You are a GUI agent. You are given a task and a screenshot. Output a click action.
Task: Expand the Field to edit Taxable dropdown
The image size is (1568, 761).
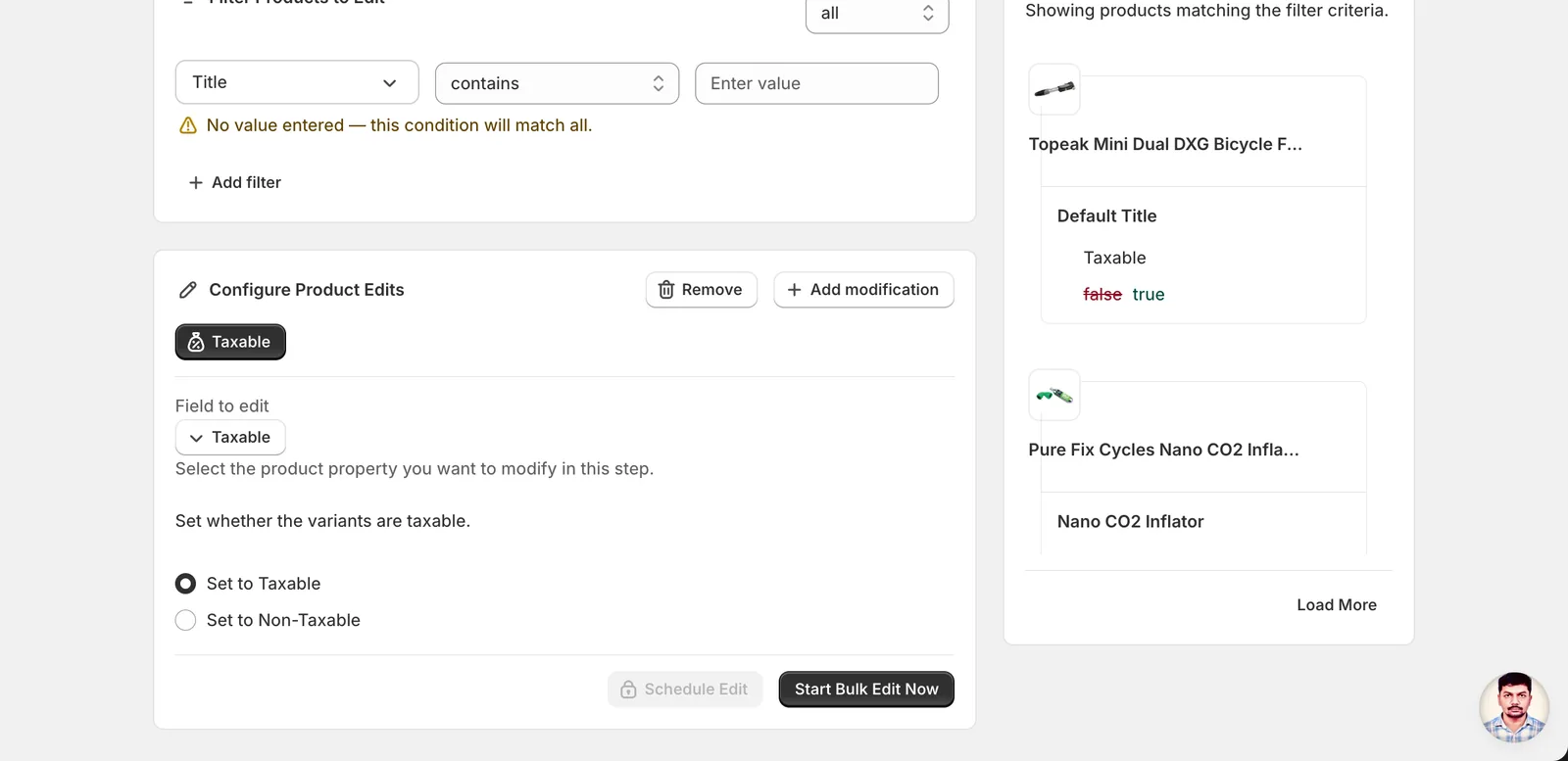point(230,438)
